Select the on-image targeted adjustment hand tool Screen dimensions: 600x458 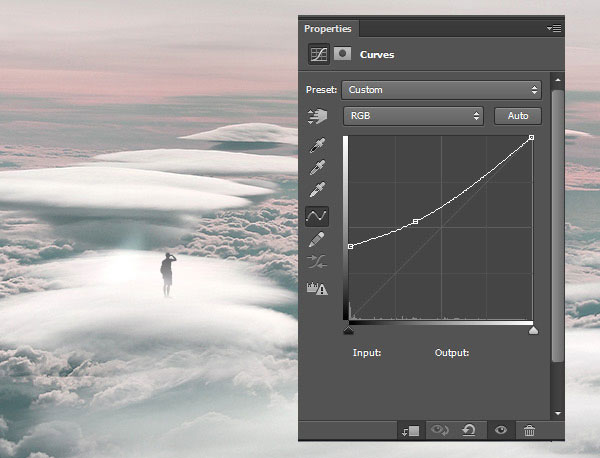tap(317, 117)
